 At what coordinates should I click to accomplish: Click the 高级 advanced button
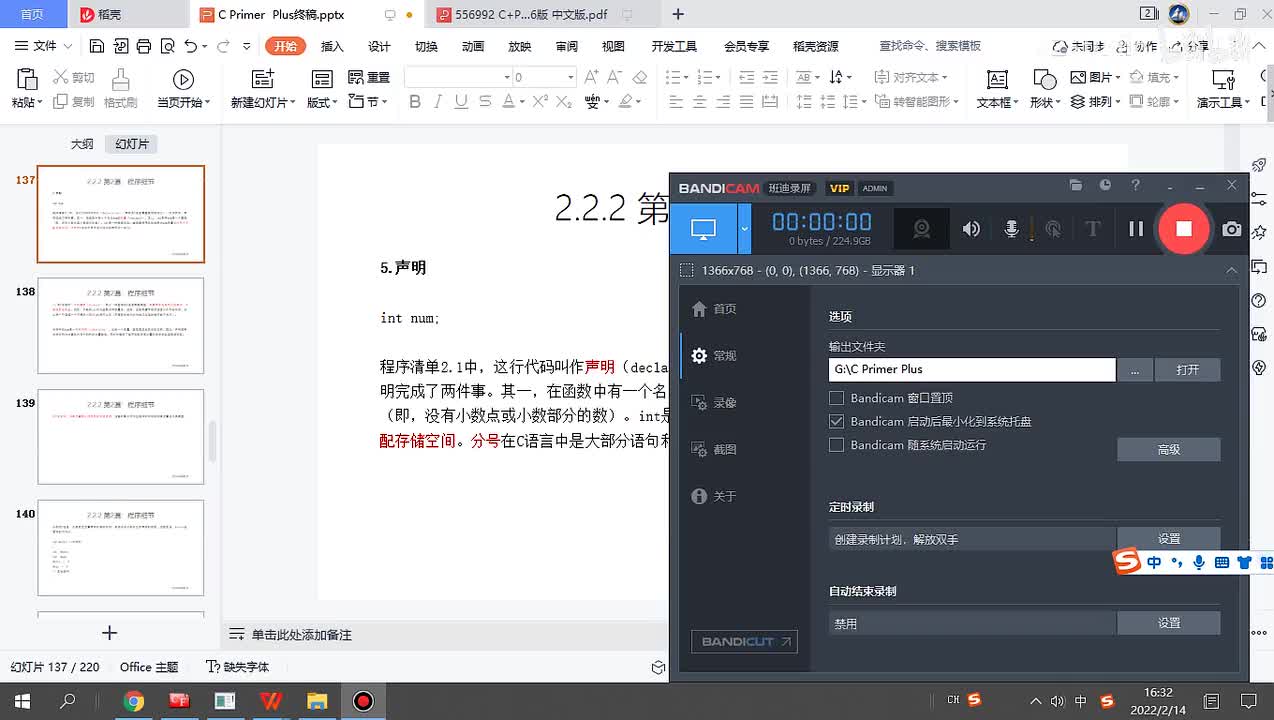click(1168, 449)
